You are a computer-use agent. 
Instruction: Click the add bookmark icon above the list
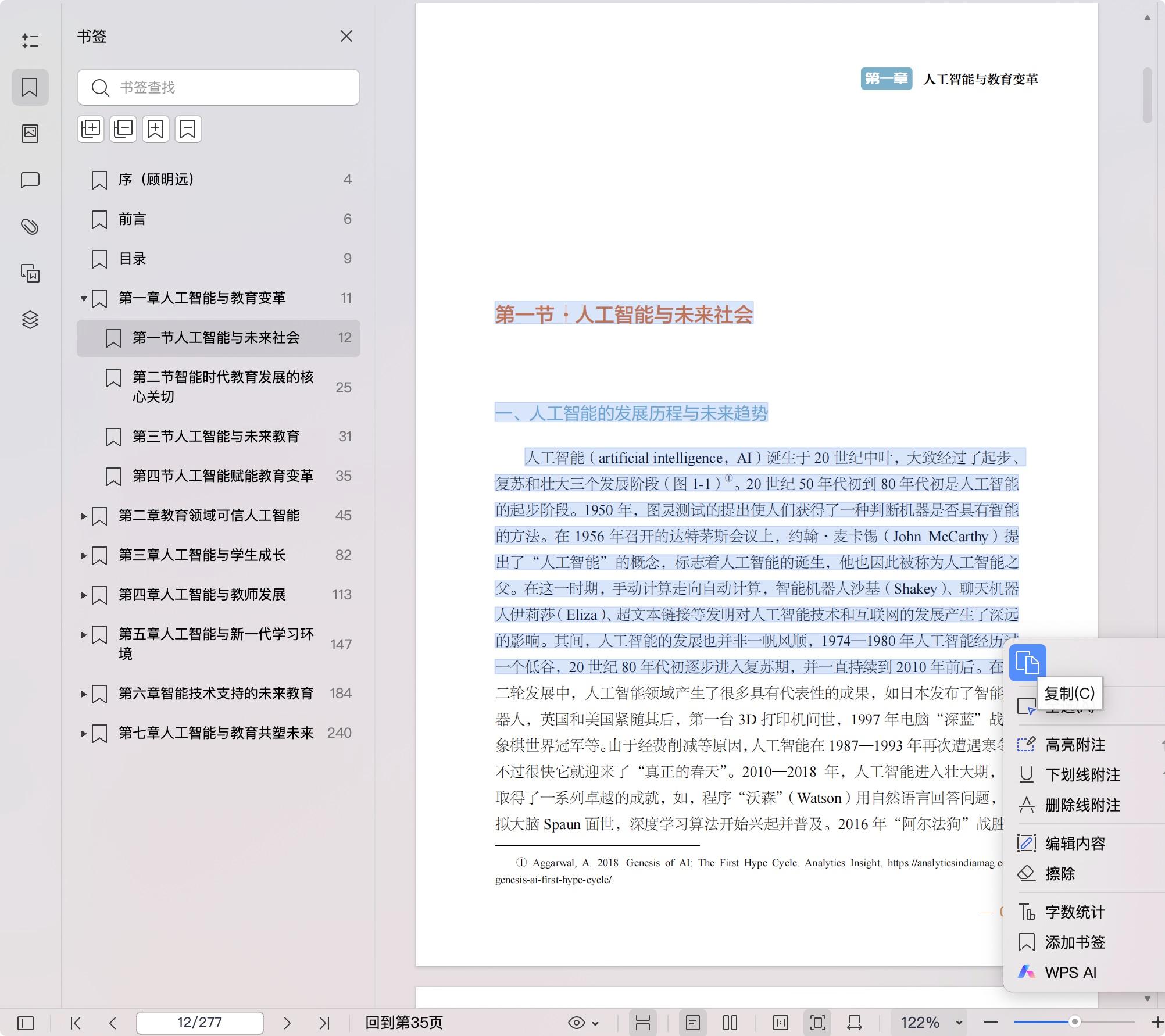tap(155, 129)
